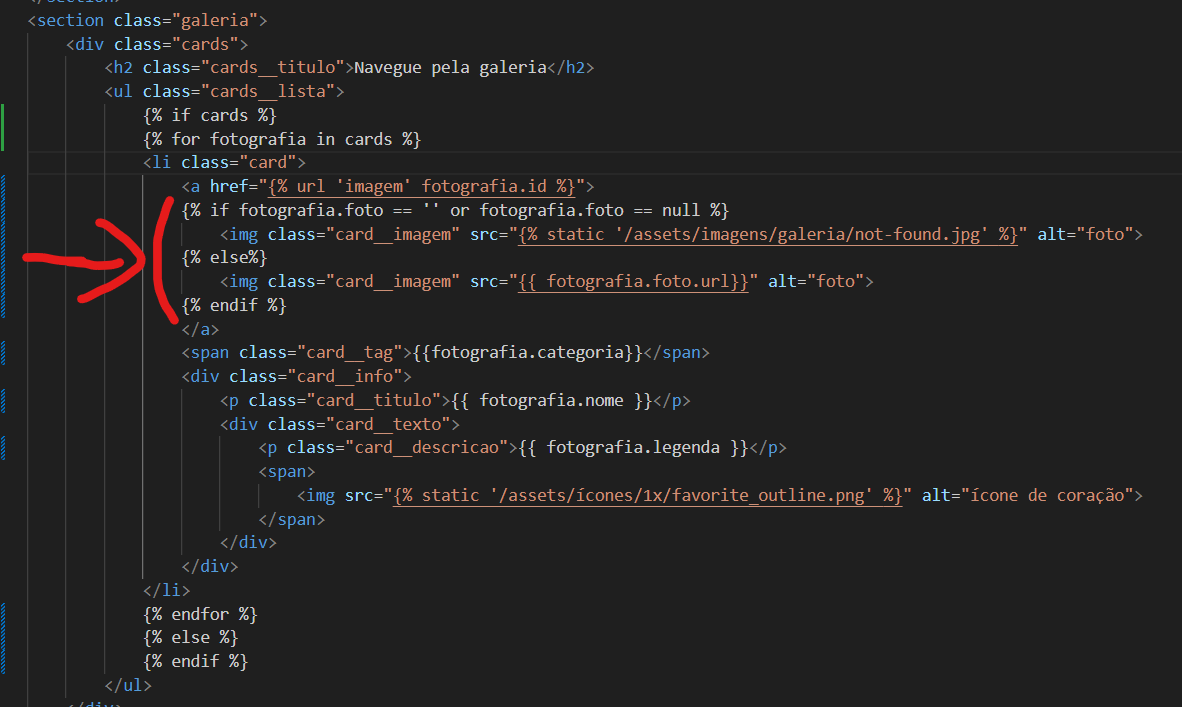Click the "Navegue pela galeria" heading text
Viewport: 1182px width, 707px height.
pyautogui.click(x=450, y=68)
